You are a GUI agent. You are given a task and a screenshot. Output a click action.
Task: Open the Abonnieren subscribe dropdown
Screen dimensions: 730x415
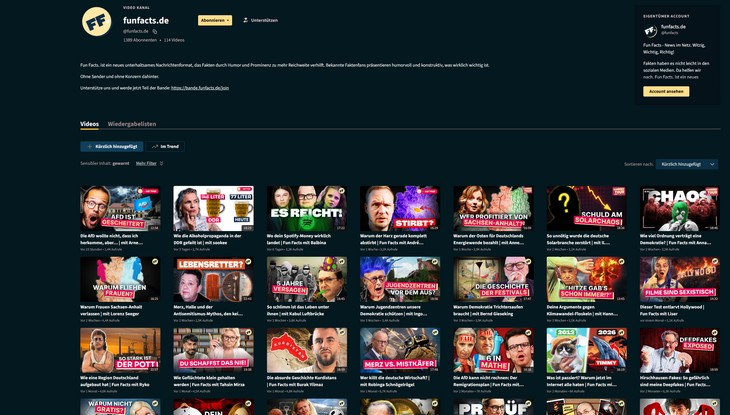(x=215, y=20)
